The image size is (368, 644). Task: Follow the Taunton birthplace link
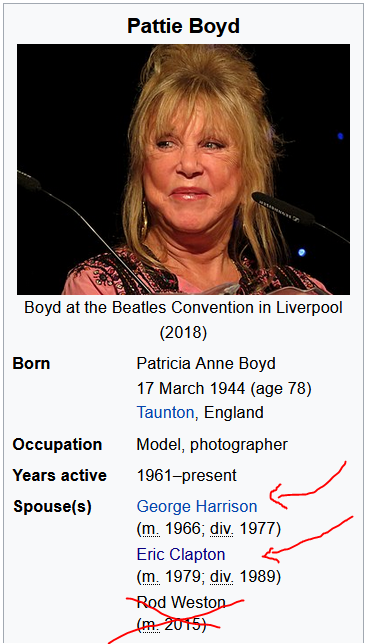pyautogui.click(x=165, y=412)
